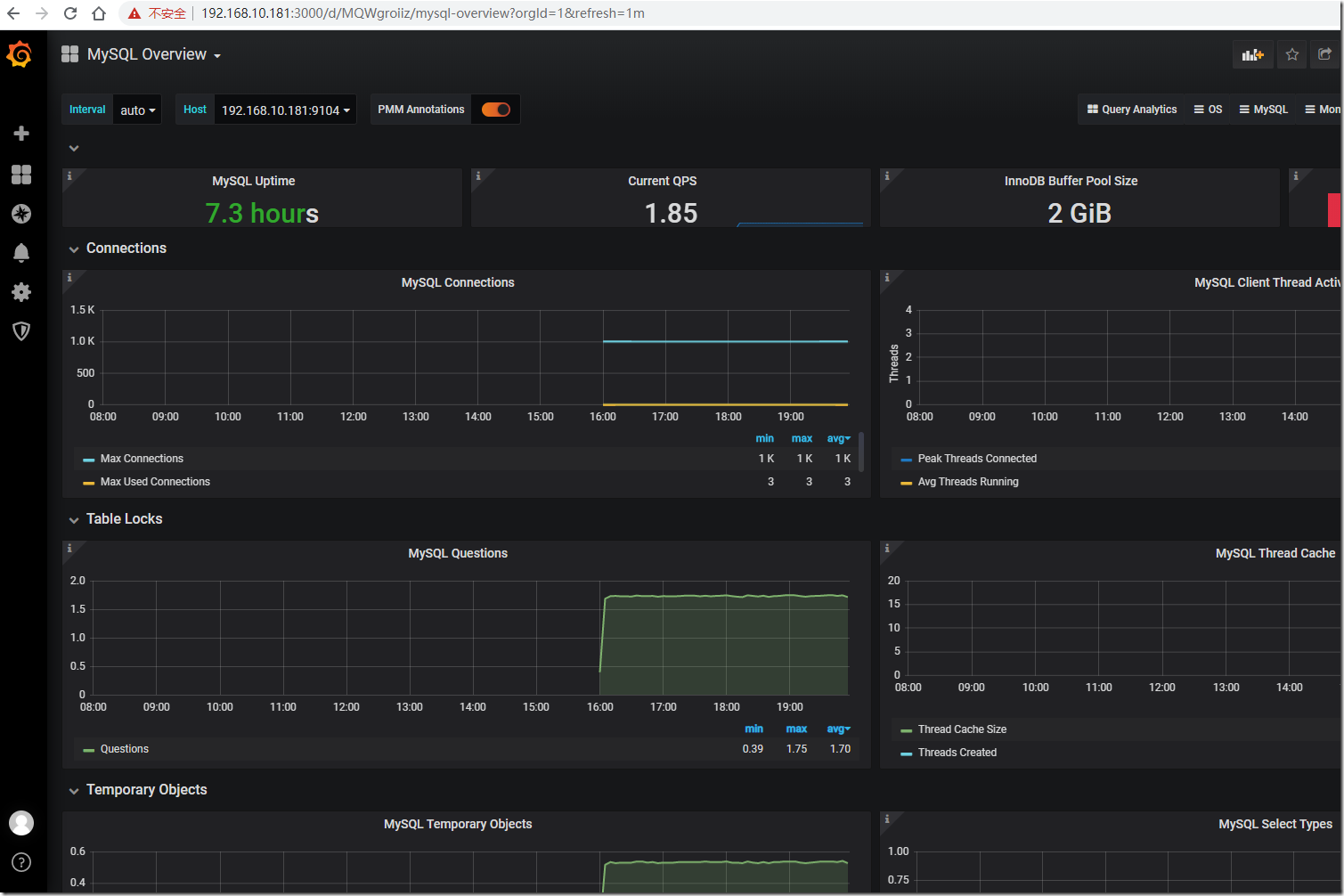This screenshot has height=896, width=1344.
Task: Open the Query Analytics menu link
Action: click(1132, 110)
